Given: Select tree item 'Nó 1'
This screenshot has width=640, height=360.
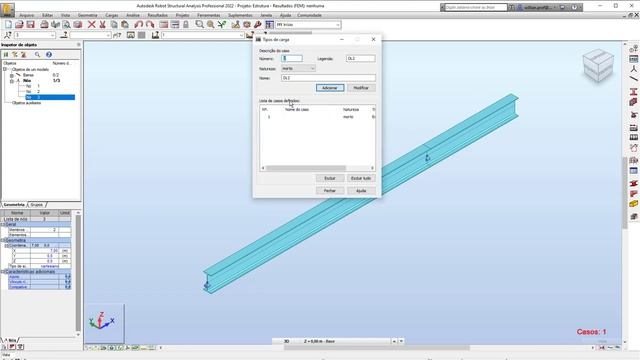Looking at the screenshot, I should coord(33,86).
